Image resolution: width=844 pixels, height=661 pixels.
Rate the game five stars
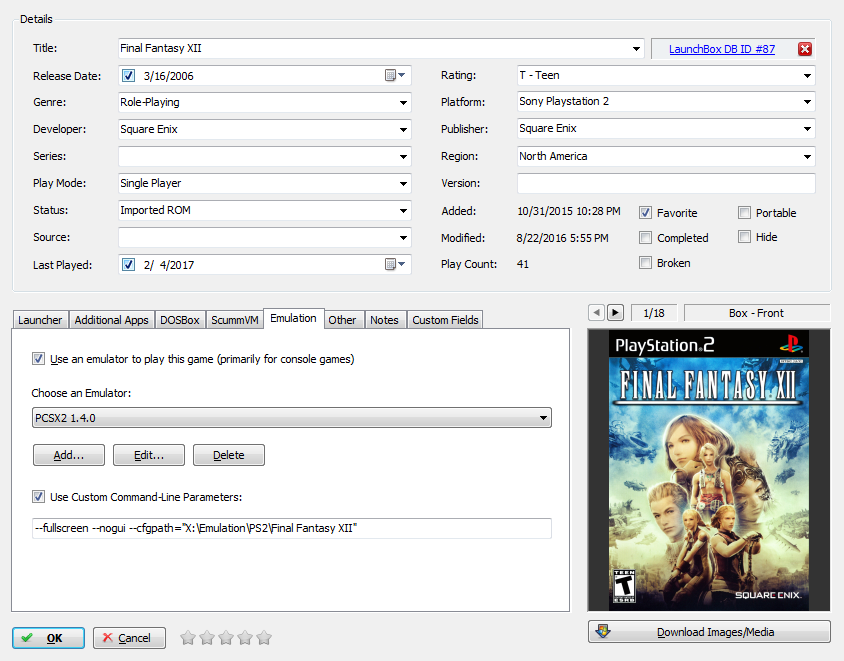(264, 638)
